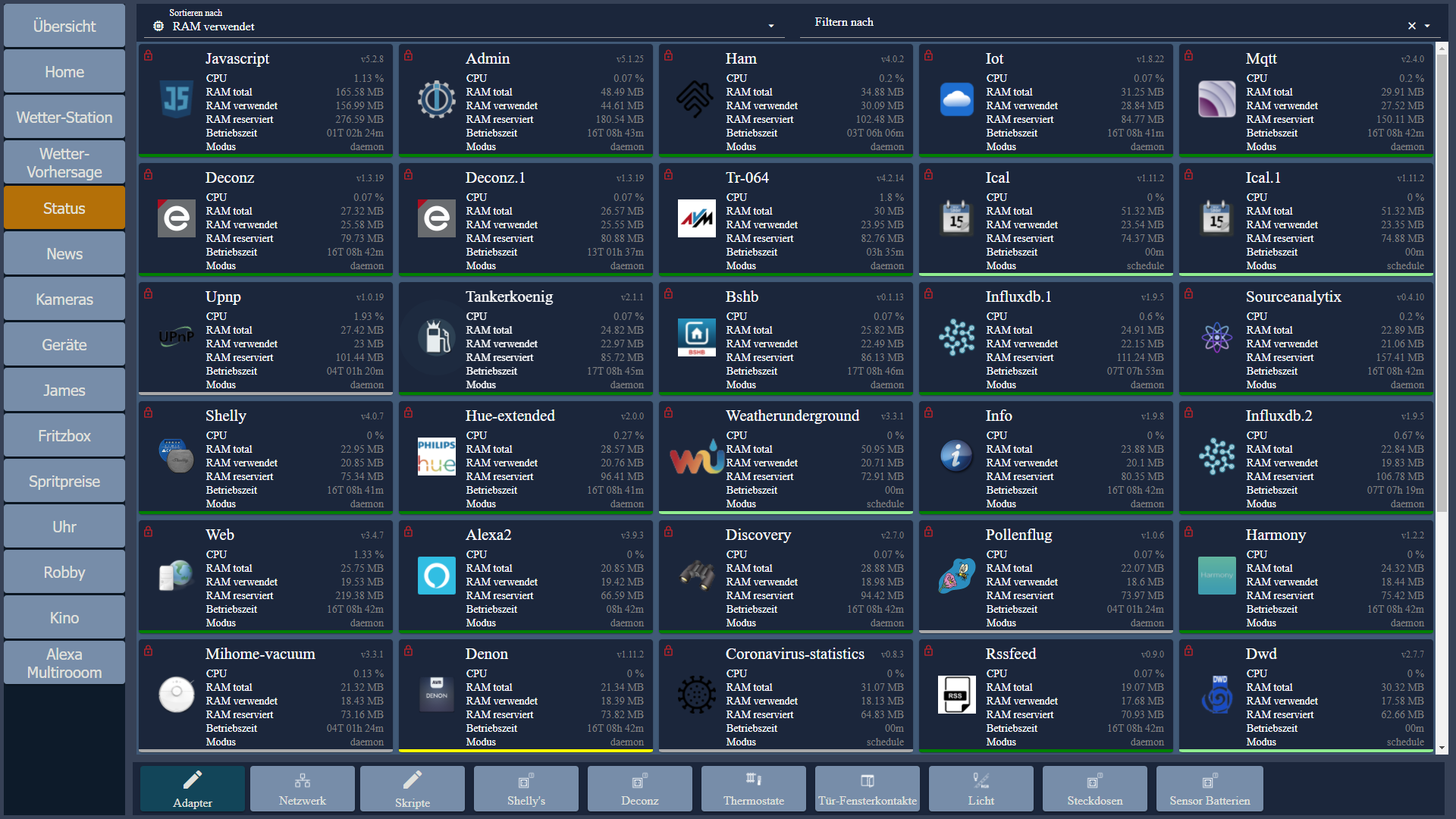1456x819 pixels.
Task: Click the Coronavirus-statistics virus icon
Action: pos(697,695)
